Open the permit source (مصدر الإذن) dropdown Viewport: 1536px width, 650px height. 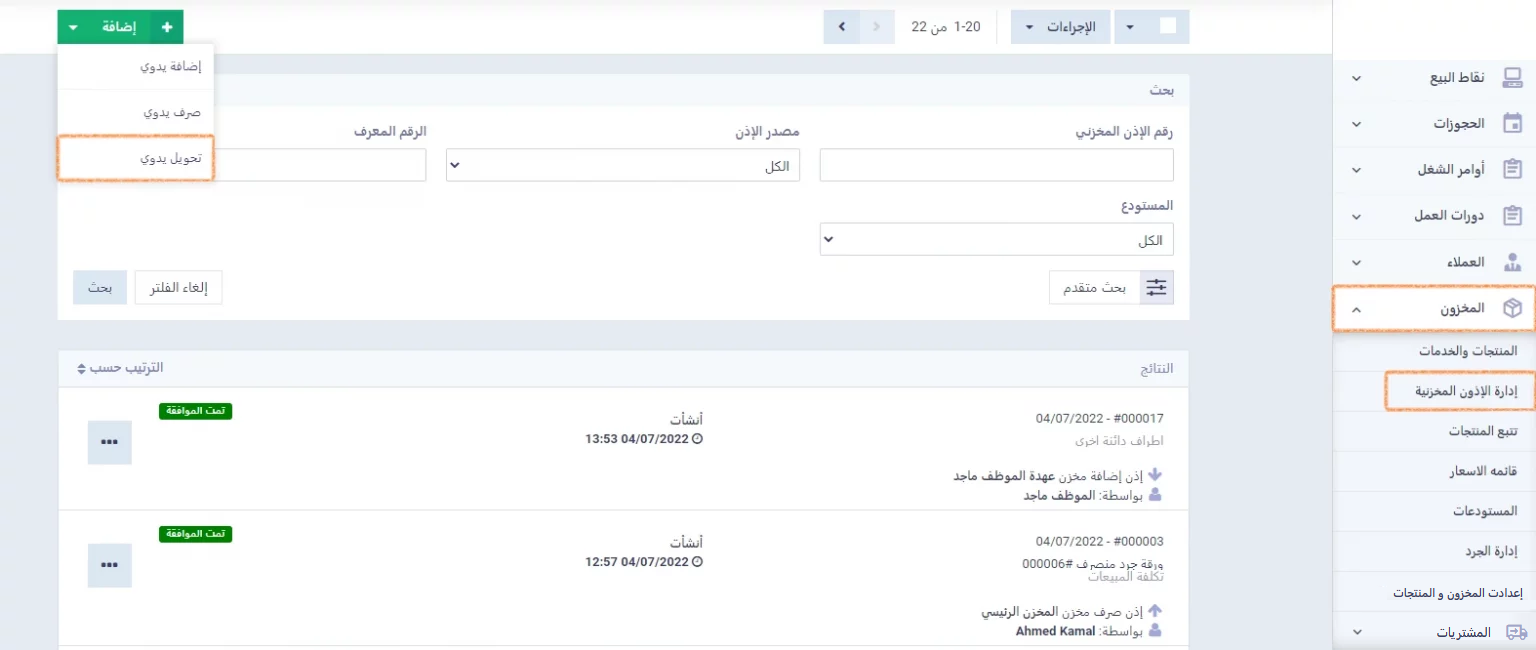(x=622, y=166)
